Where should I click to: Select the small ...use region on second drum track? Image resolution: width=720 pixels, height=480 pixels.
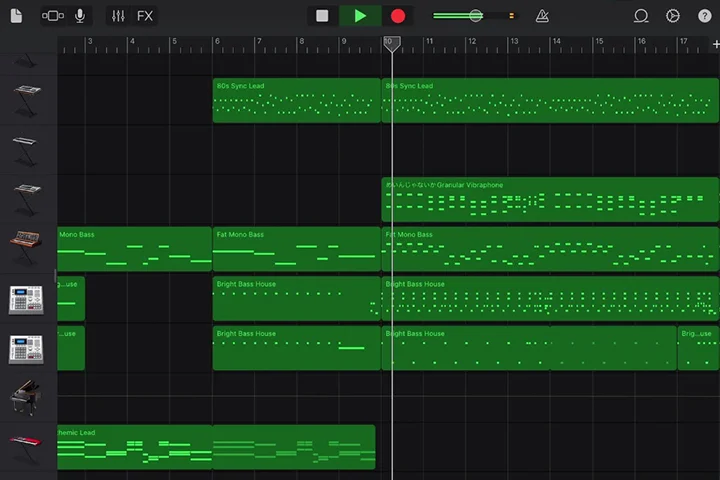click(71, 348)
